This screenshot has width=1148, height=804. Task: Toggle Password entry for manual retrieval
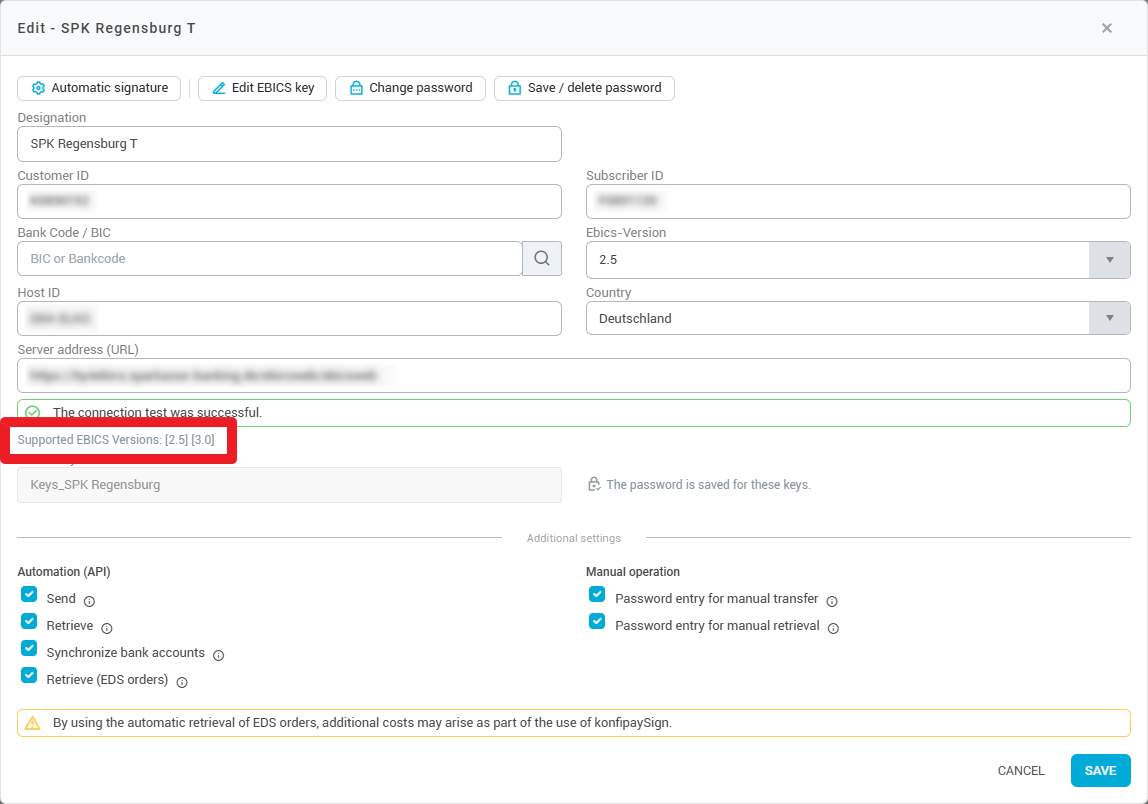tap(597, 621)
